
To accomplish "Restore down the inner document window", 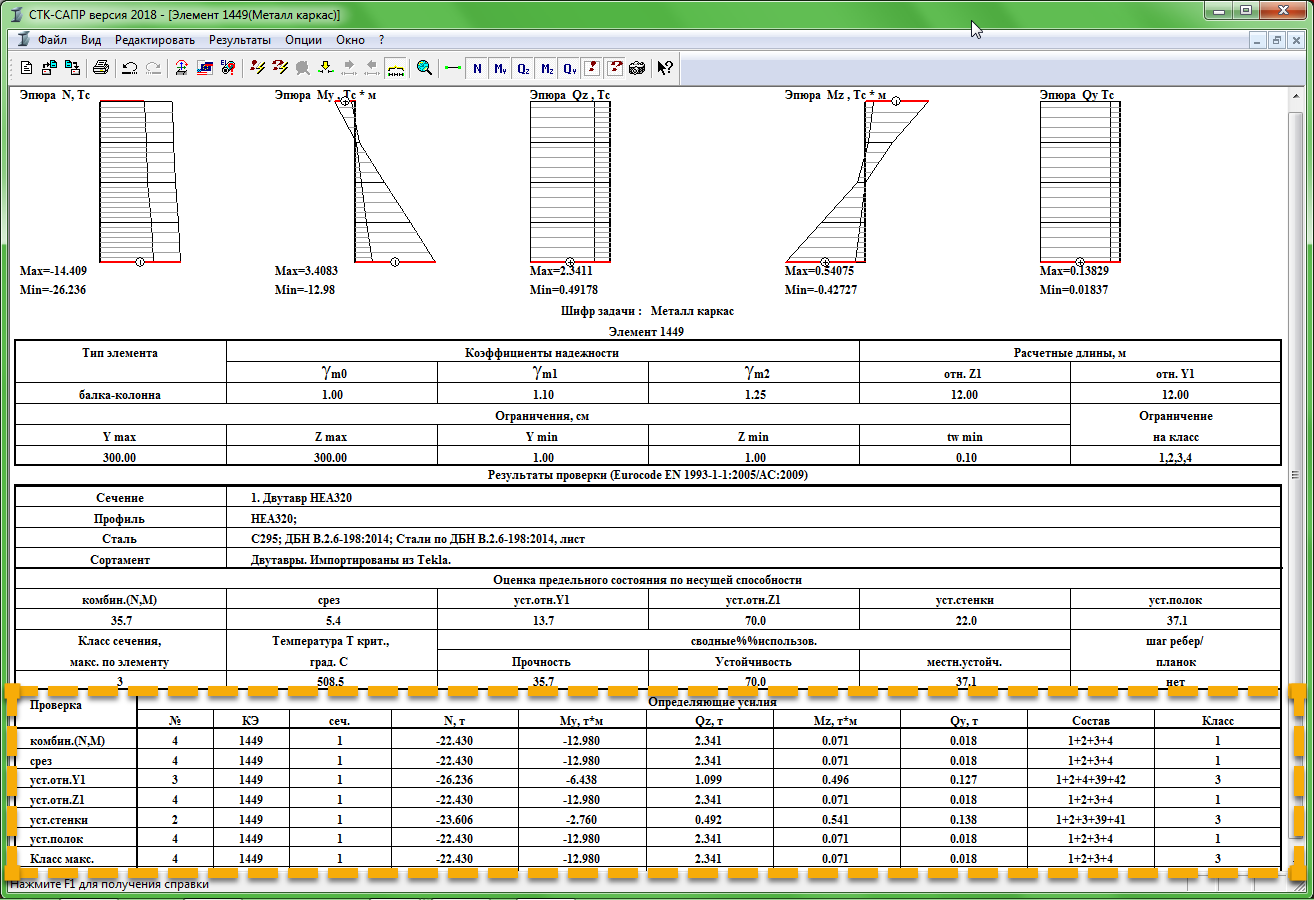I will click(1277, 40).
